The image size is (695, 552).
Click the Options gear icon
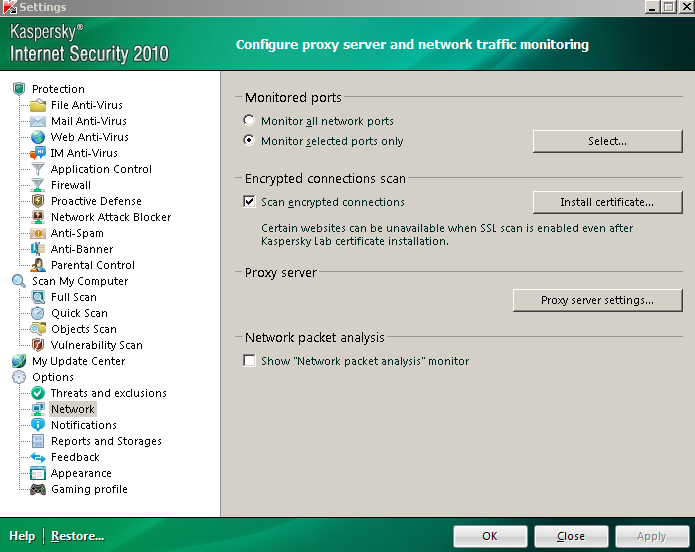pyautogui.click(x=19, y=377)
